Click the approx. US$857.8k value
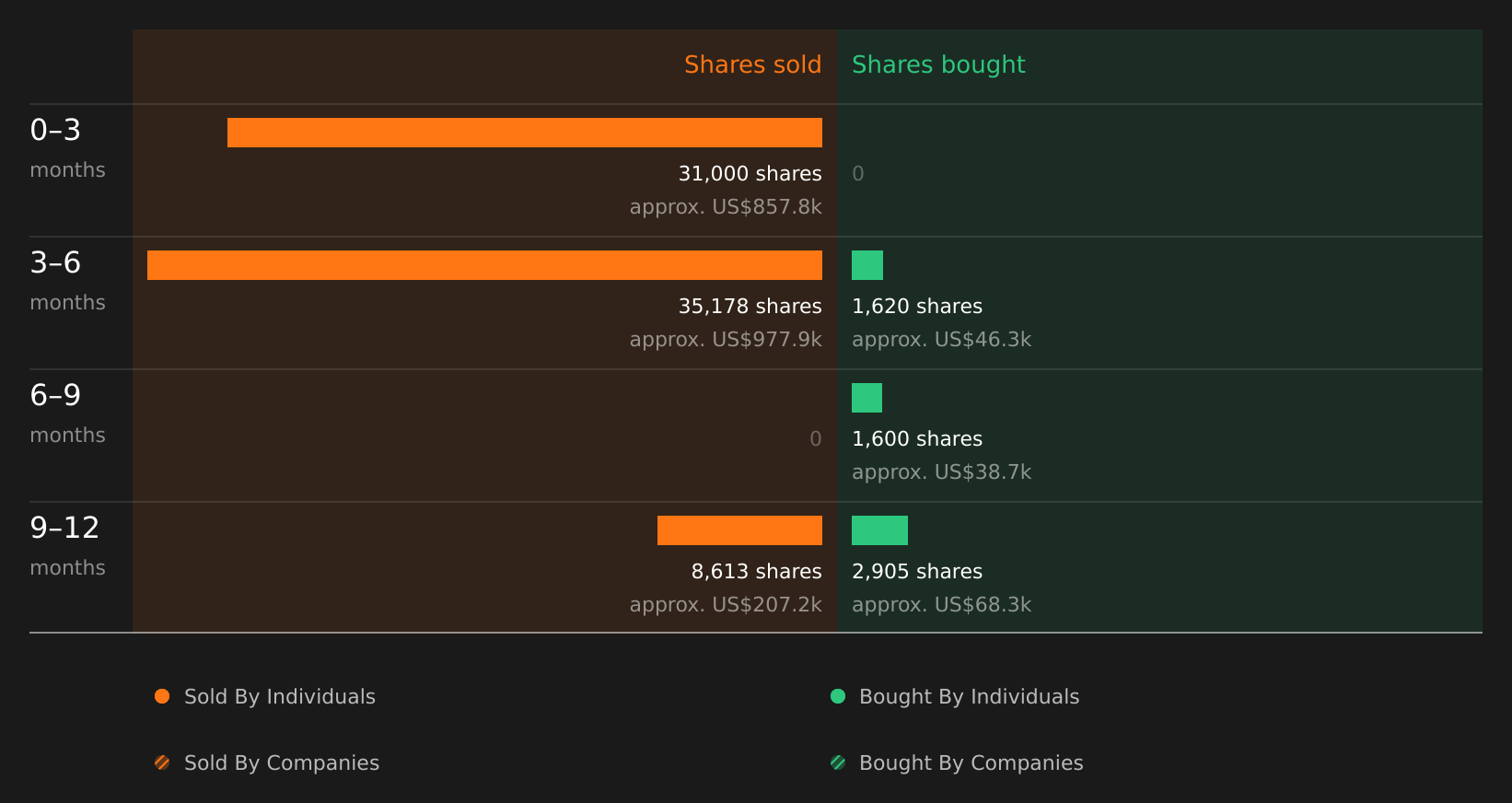Viewport: 1512px width, 803px height. 726,207
